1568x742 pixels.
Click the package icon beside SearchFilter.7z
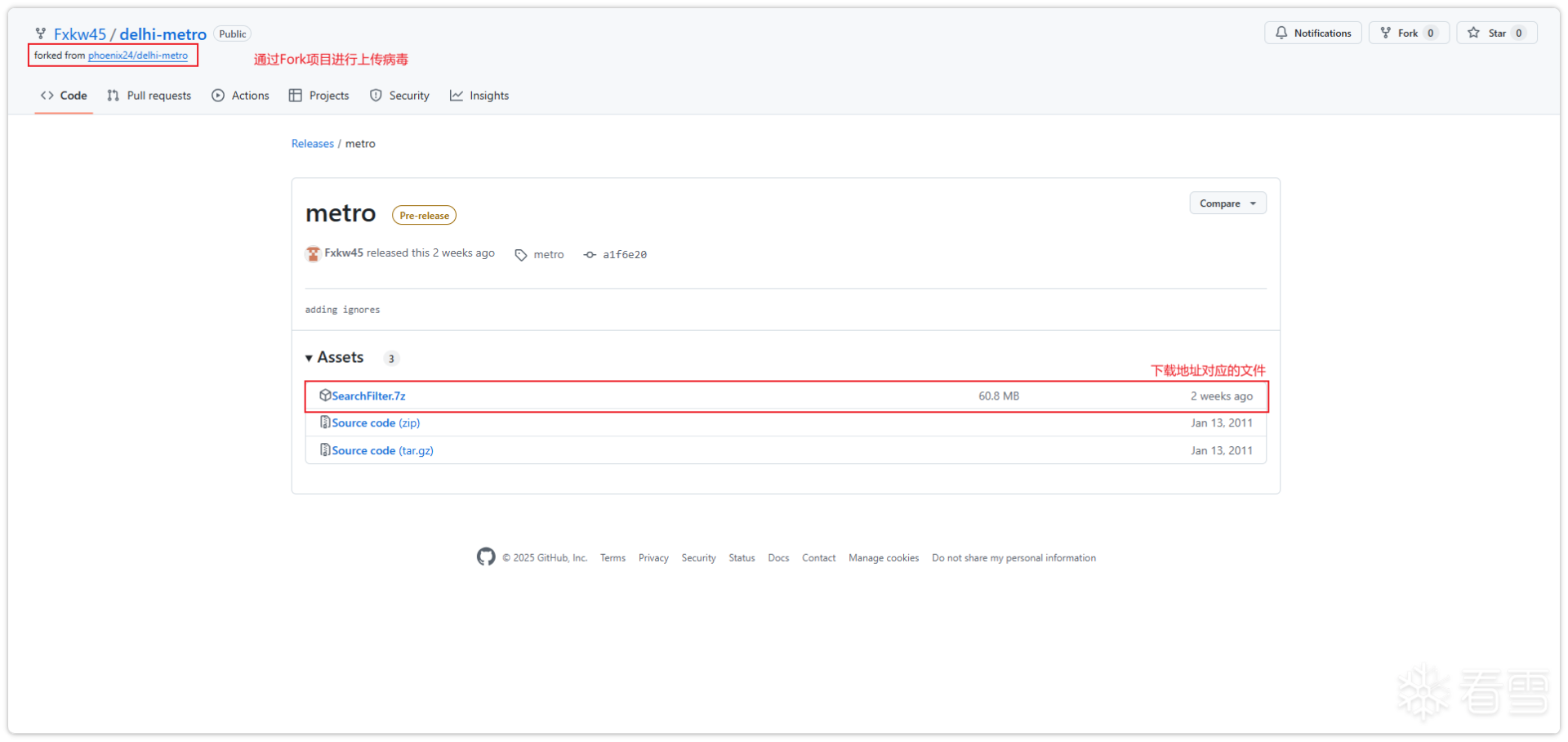[x=325, y=396]
